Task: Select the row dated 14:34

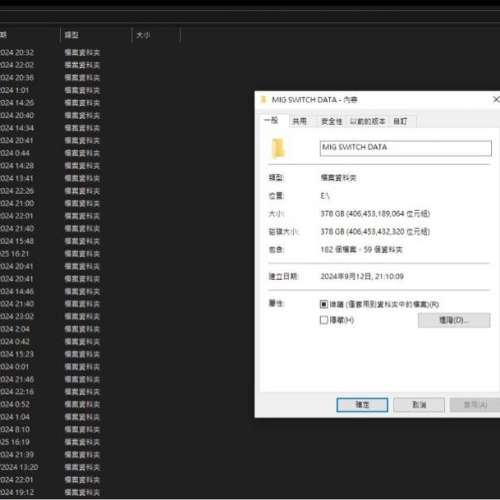Action: (x=50, y=128)
